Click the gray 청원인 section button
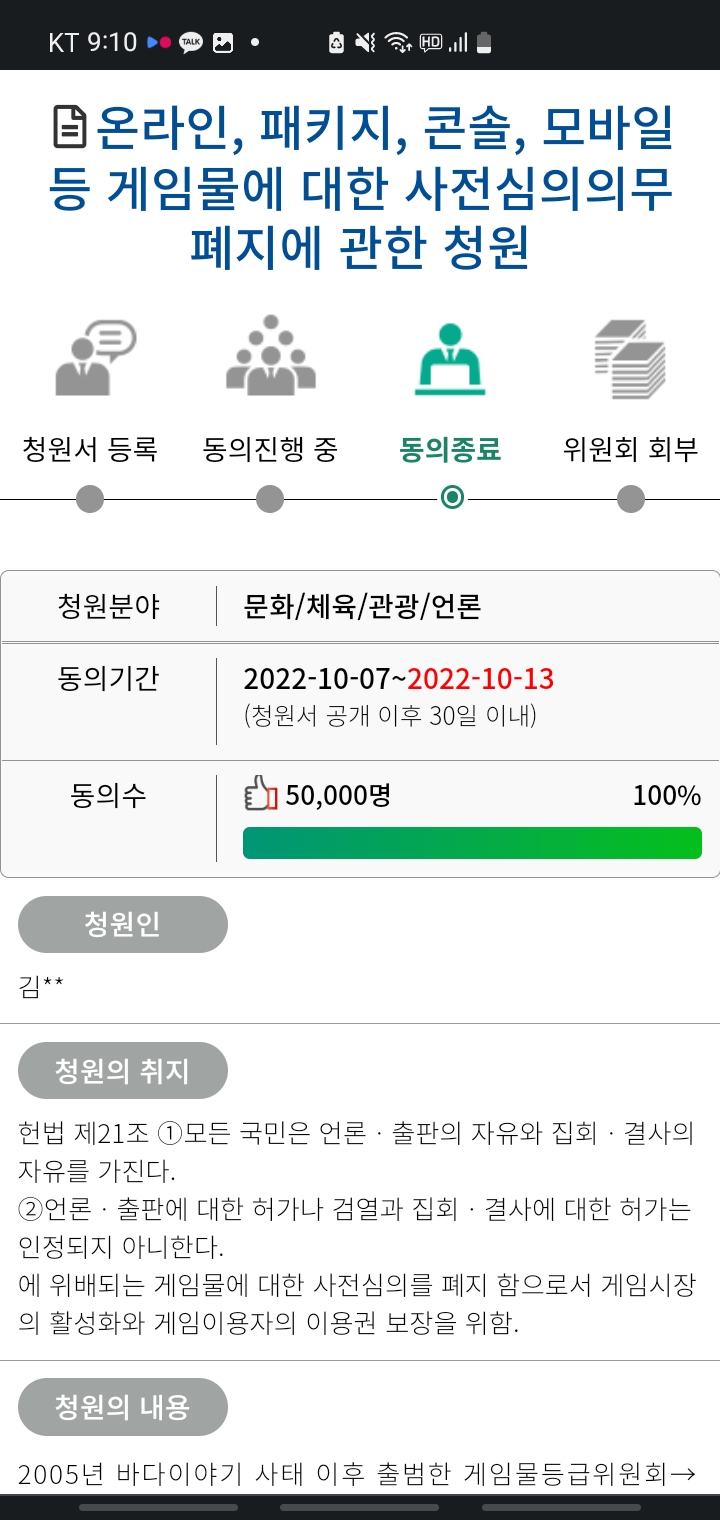Screen dimensions: 720x1520 (123, 924)
